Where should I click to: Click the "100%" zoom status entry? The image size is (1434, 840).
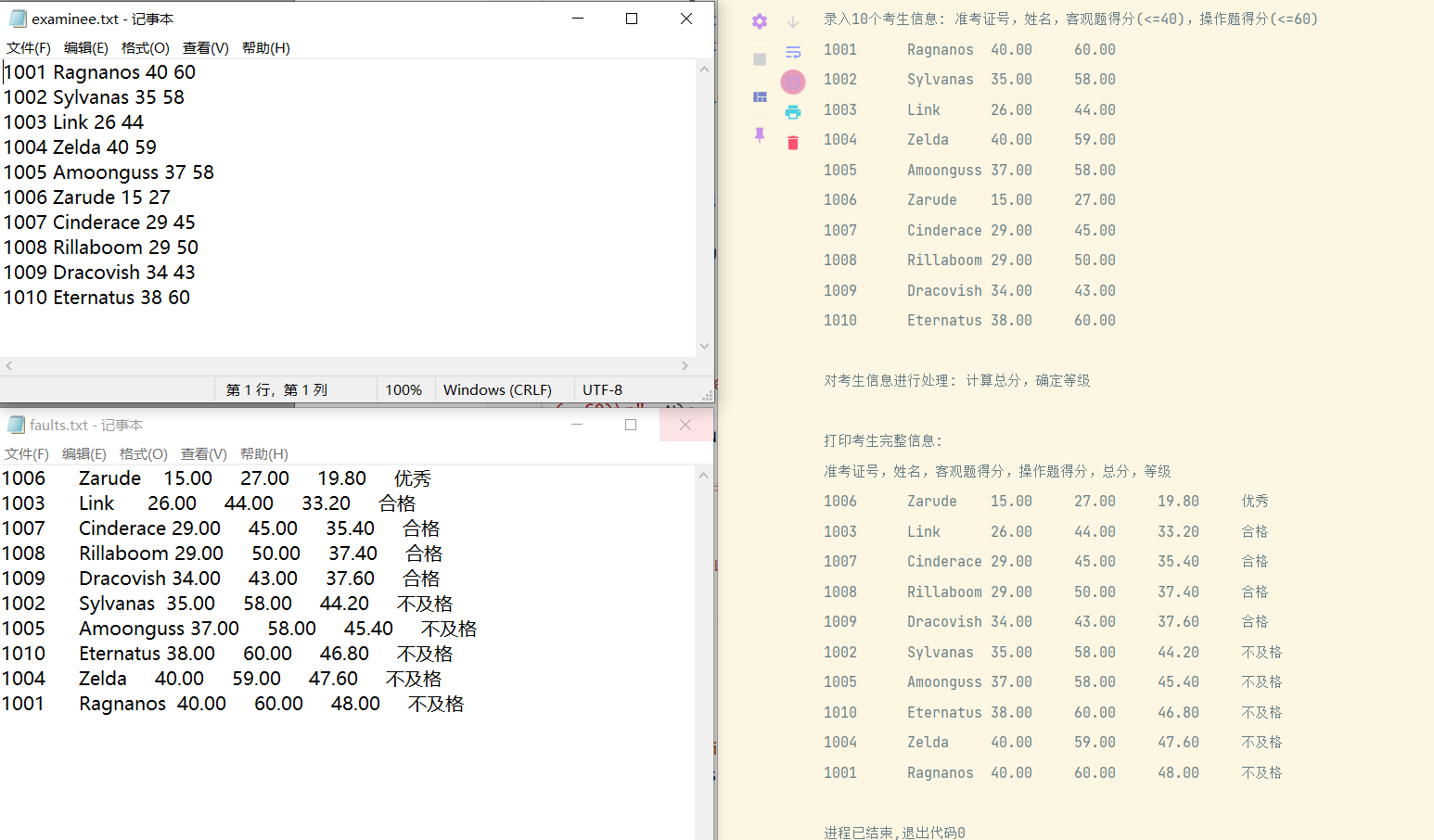tap(403, 390)
